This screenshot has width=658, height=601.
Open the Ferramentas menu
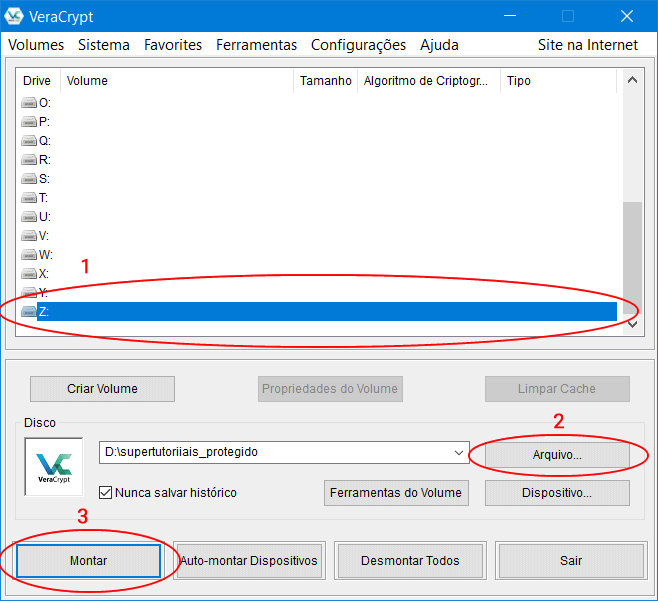[x=256, y=45]
